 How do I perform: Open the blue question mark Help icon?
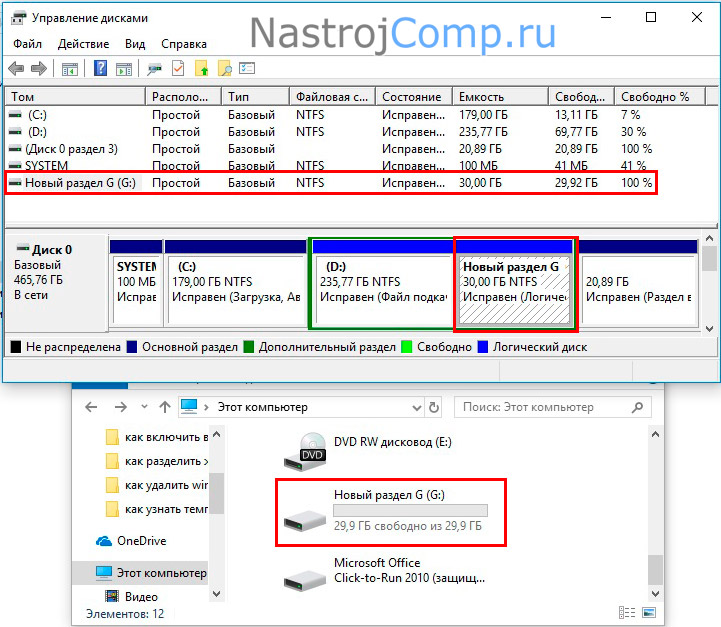100,68
